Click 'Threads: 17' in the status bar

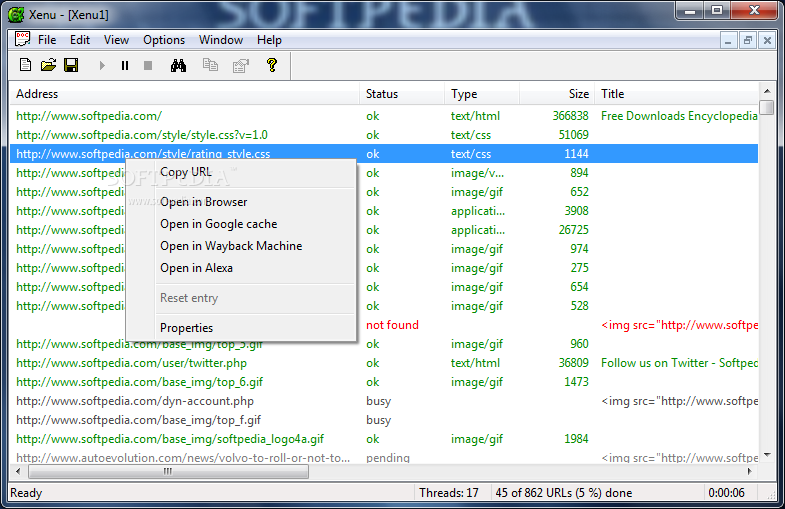coord(449,493)
